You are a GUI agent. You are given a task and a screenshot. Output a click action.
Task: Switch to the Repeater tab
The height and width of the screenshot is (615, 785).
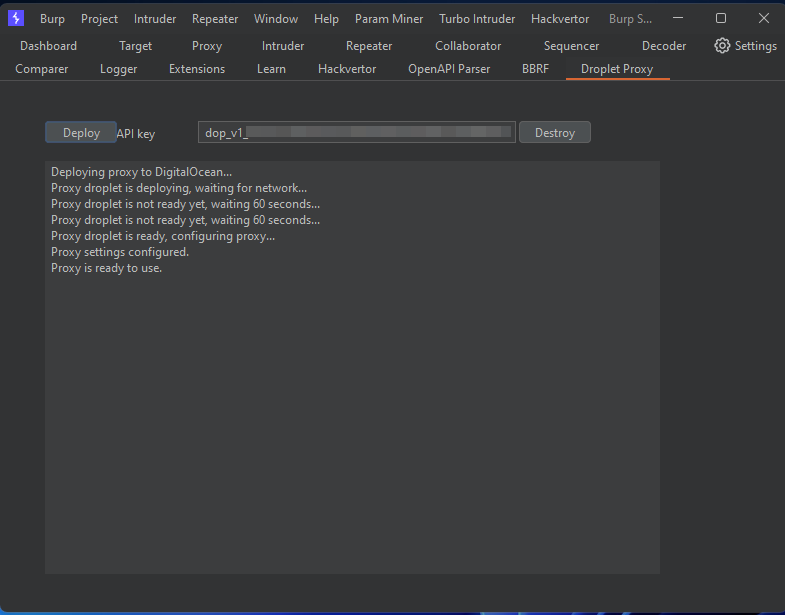[x=369, y=46]
